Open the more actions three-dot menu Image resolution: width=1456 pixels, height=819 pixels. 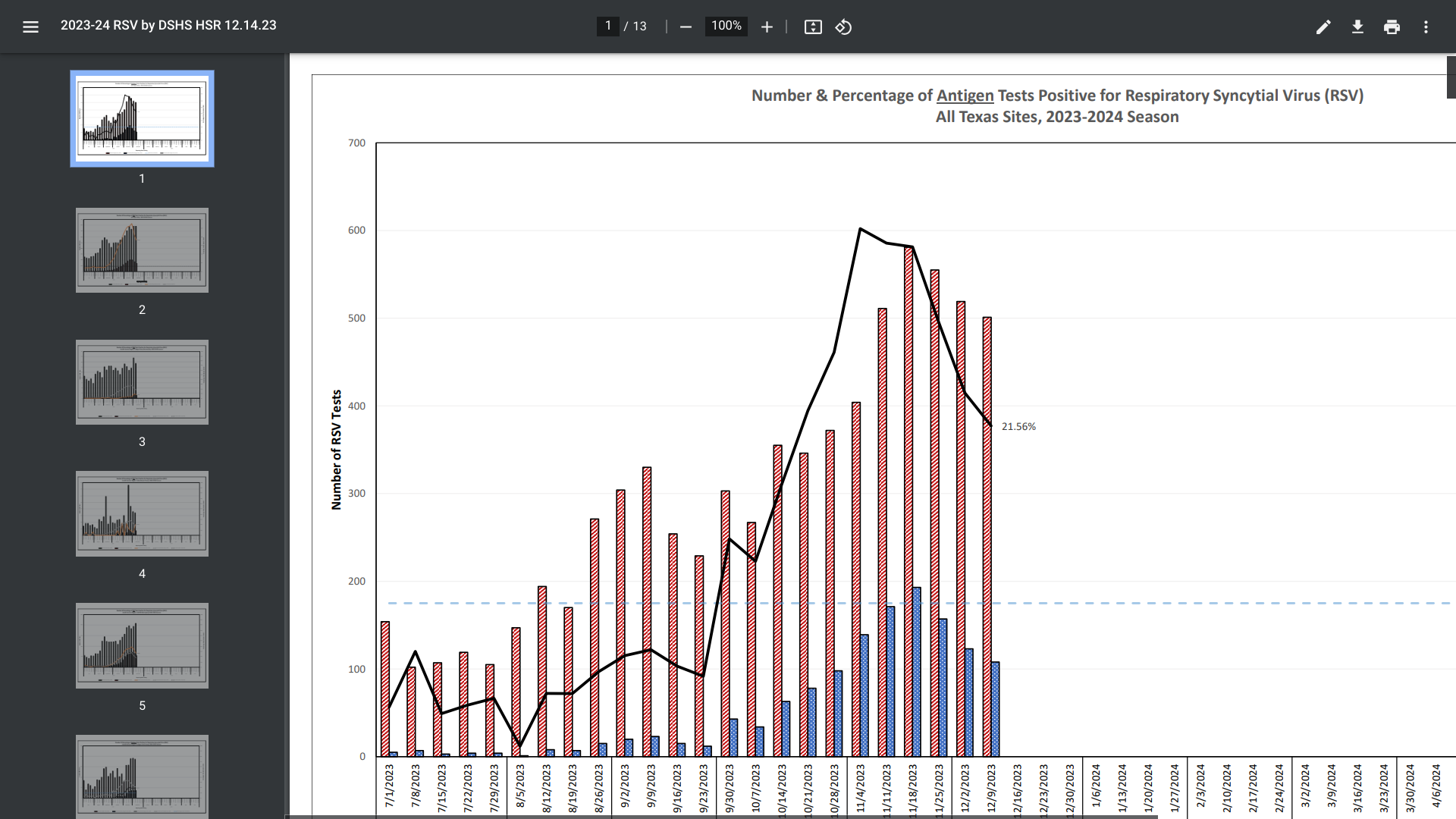coord(1426,27)
